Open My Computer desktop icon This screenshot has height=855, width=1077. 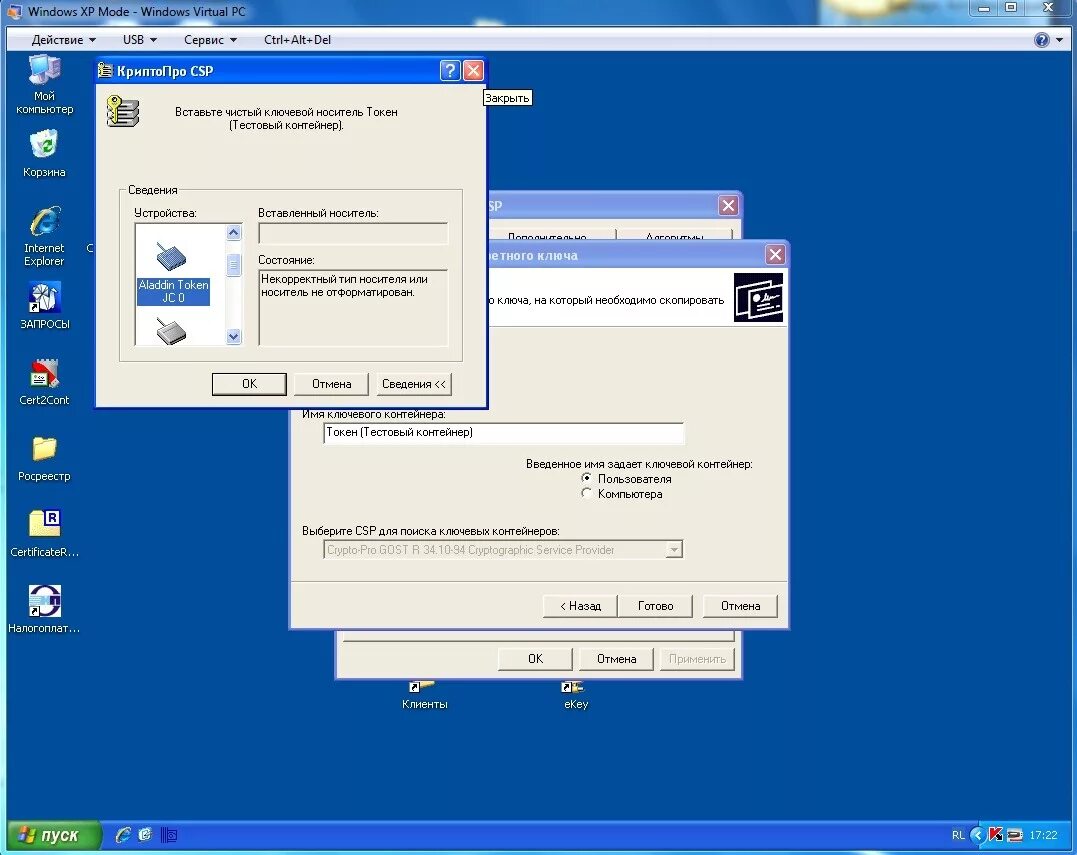45,84
